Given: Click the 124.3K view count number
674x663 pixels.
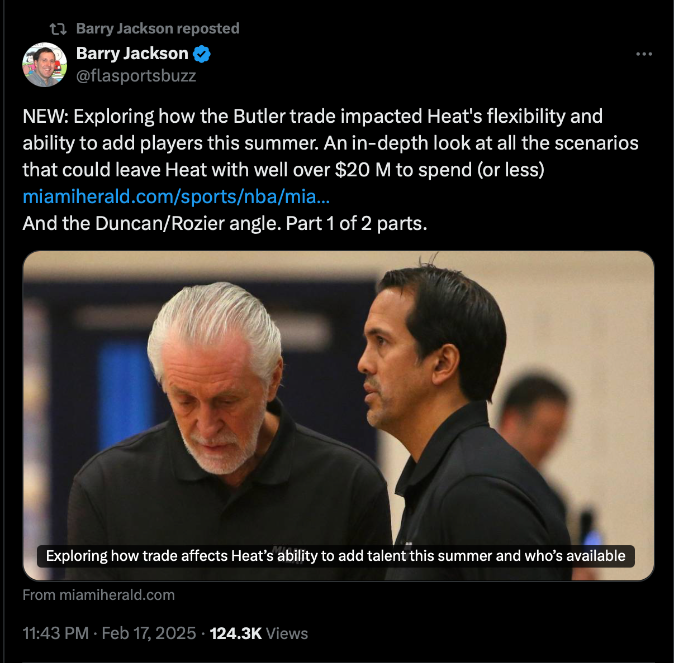Looking at the screenshot, I should coord(237,633).
